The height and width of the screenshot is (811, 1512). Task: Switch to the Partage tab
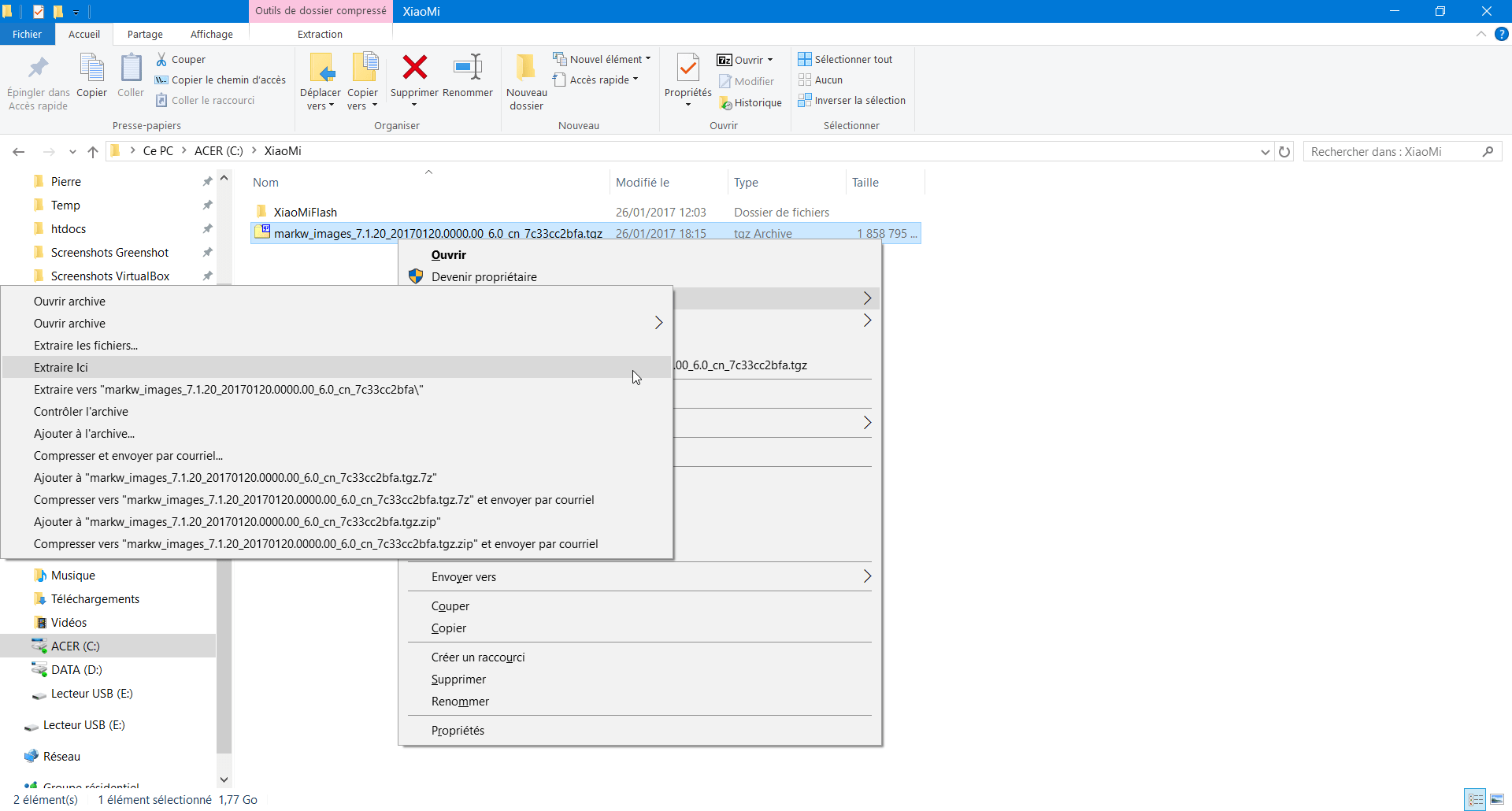pyautogui.click(x=145, y=34)
